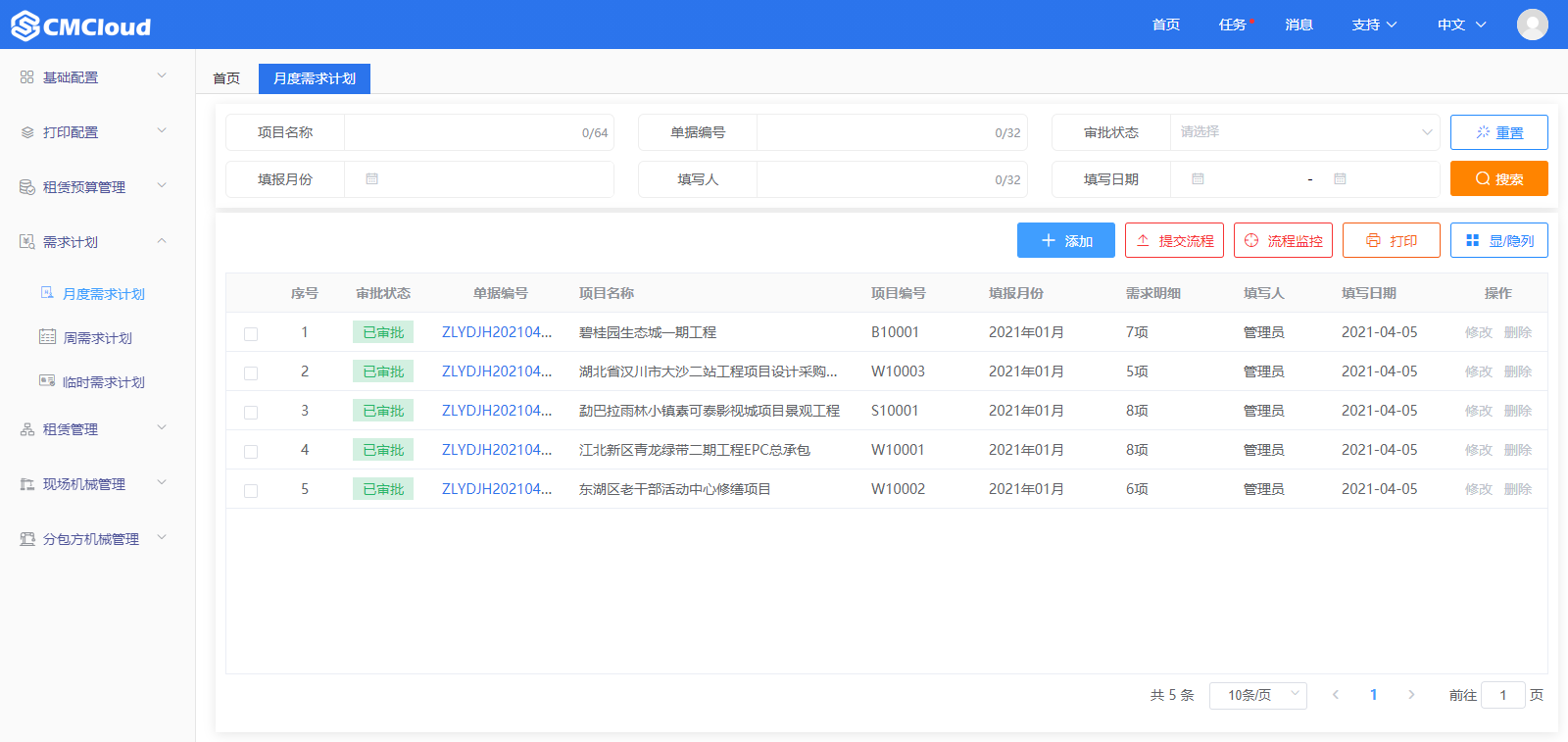Screen dimensions: 1568x742
Task: Click the CMCloud logo icon
Action: (25, 25)
